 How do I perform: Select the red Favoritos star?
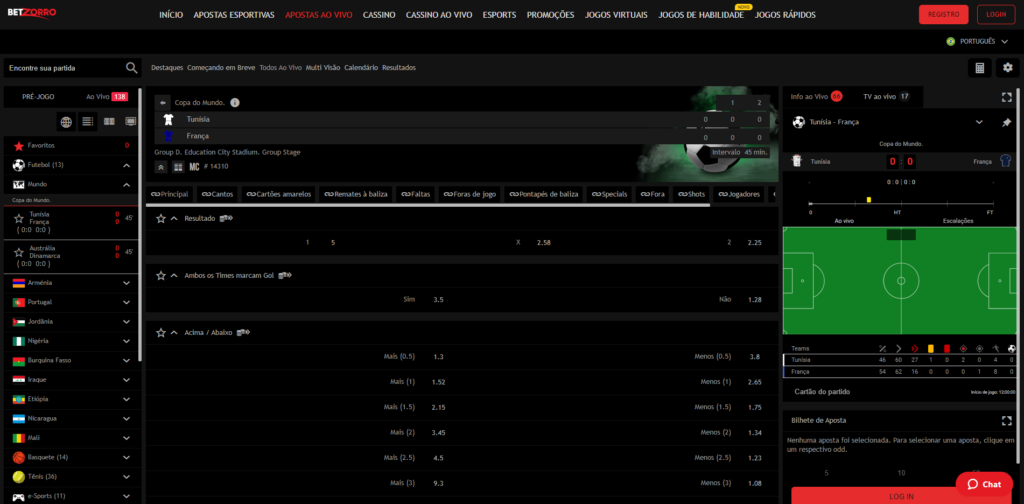click(18, 146)
